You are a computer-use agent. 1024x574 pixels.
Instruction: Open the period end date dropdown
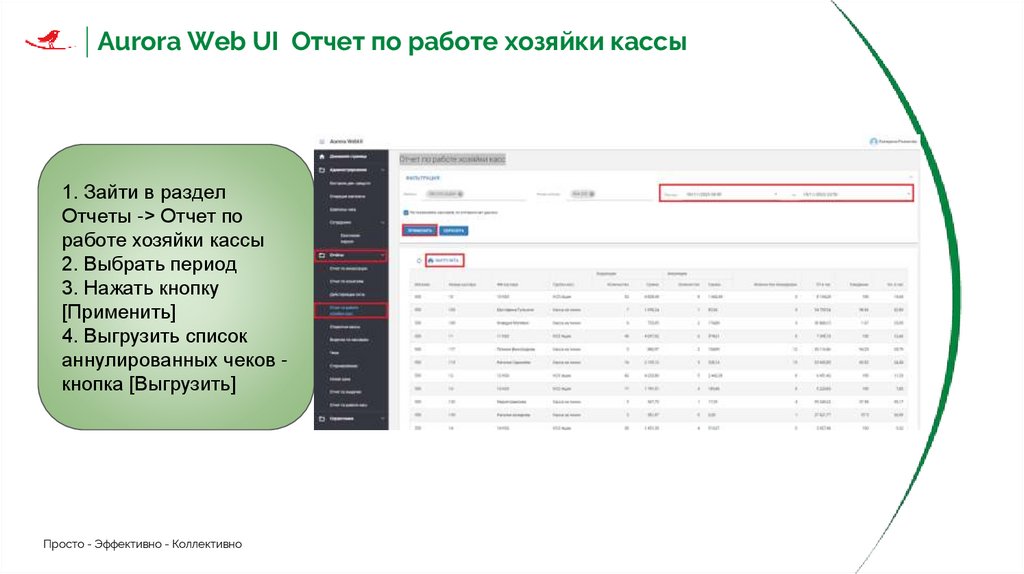pyautogui.click(x=908, y=195)
